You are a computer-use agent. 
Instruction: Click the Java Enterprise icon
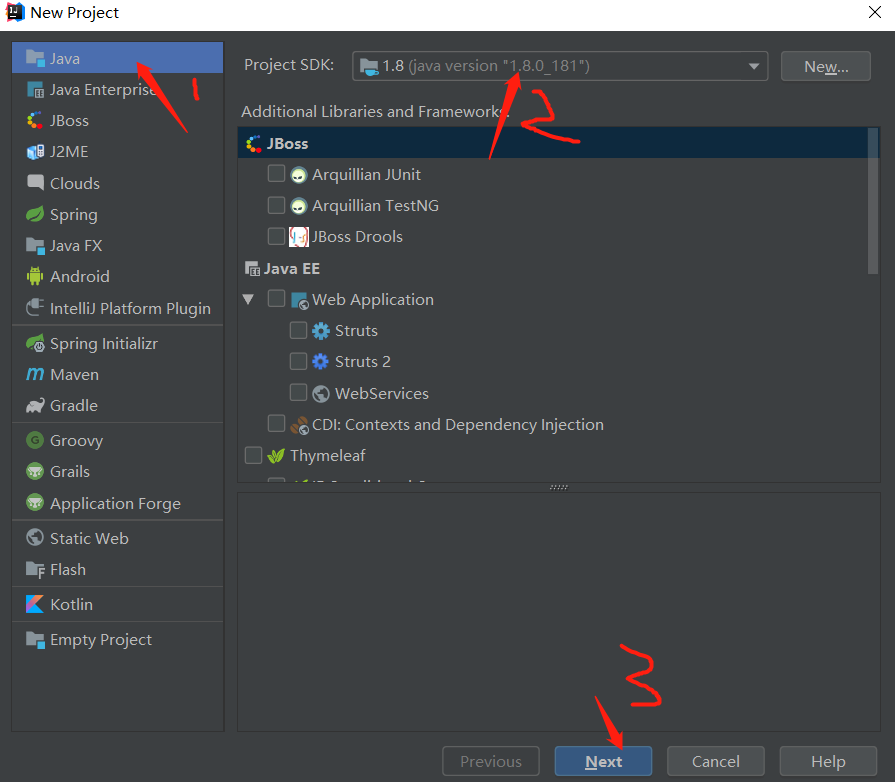click(x=35, y=90)
